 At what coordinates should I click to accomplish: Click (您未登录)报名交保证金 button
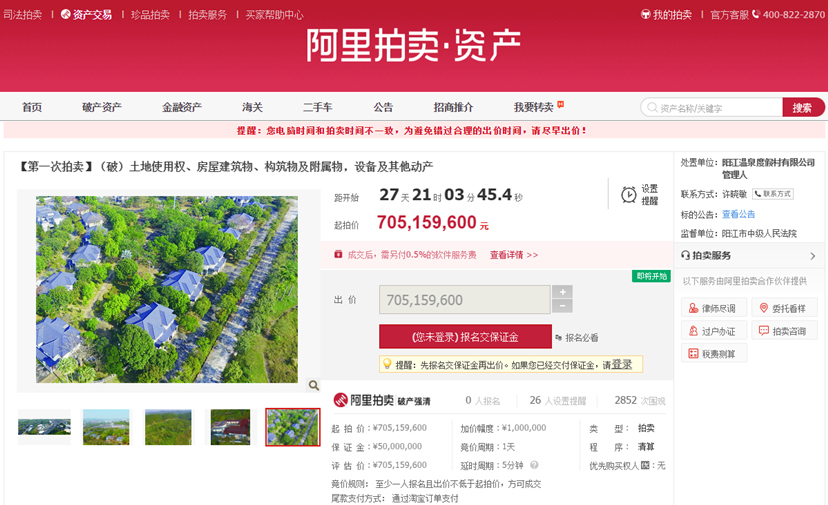coord(465,337)
